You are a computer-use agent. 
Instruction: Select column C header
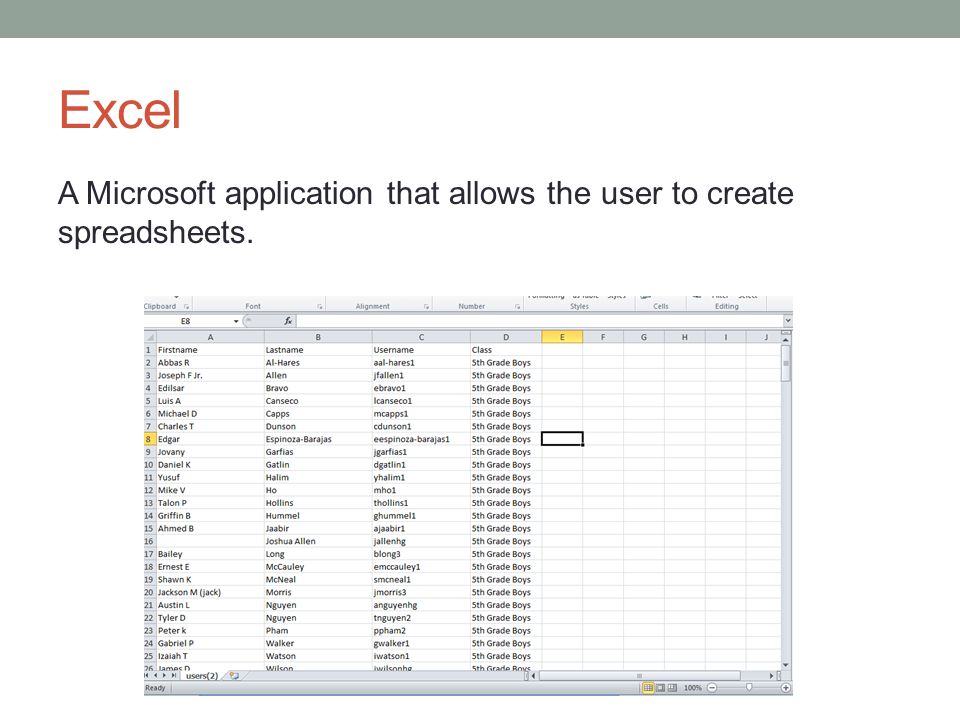[421, 337]
